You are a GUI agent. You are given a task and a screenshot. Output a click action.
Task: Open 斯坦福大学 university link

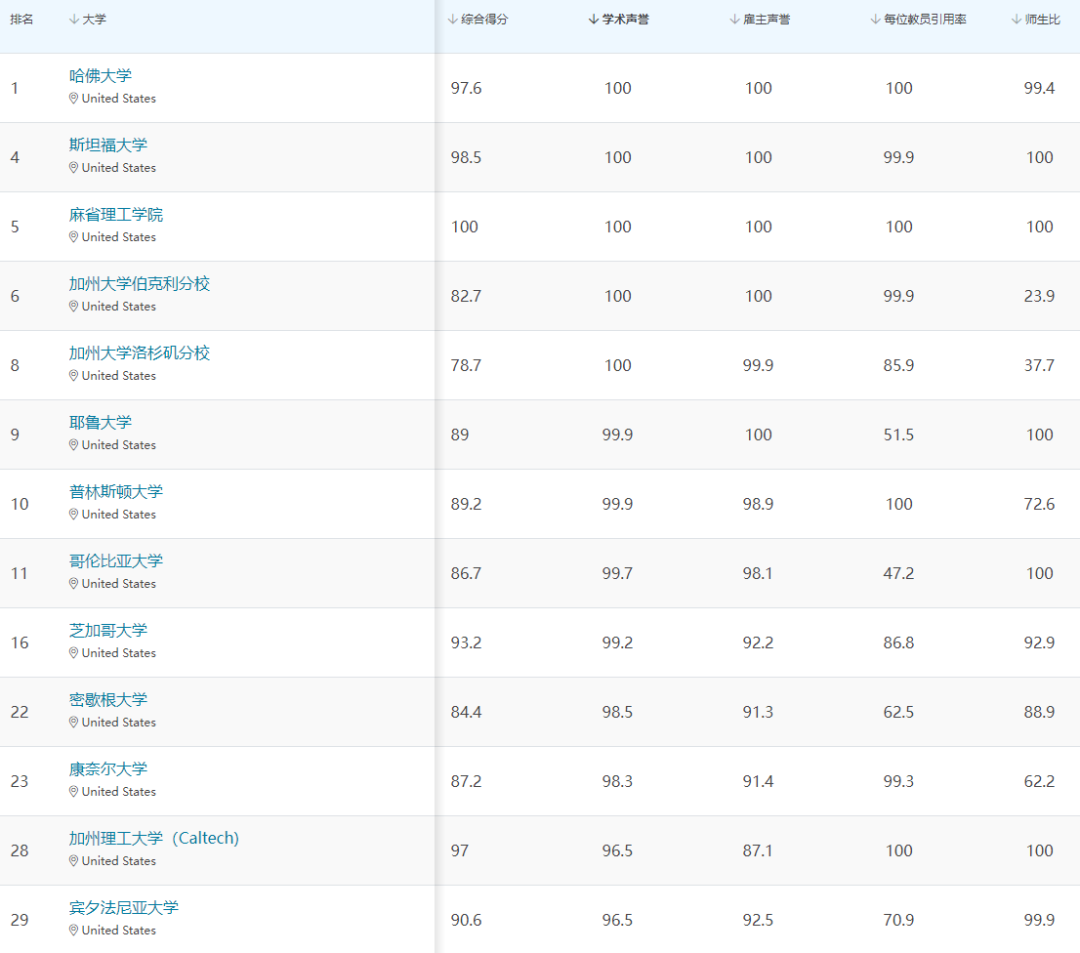coord(108,145)
